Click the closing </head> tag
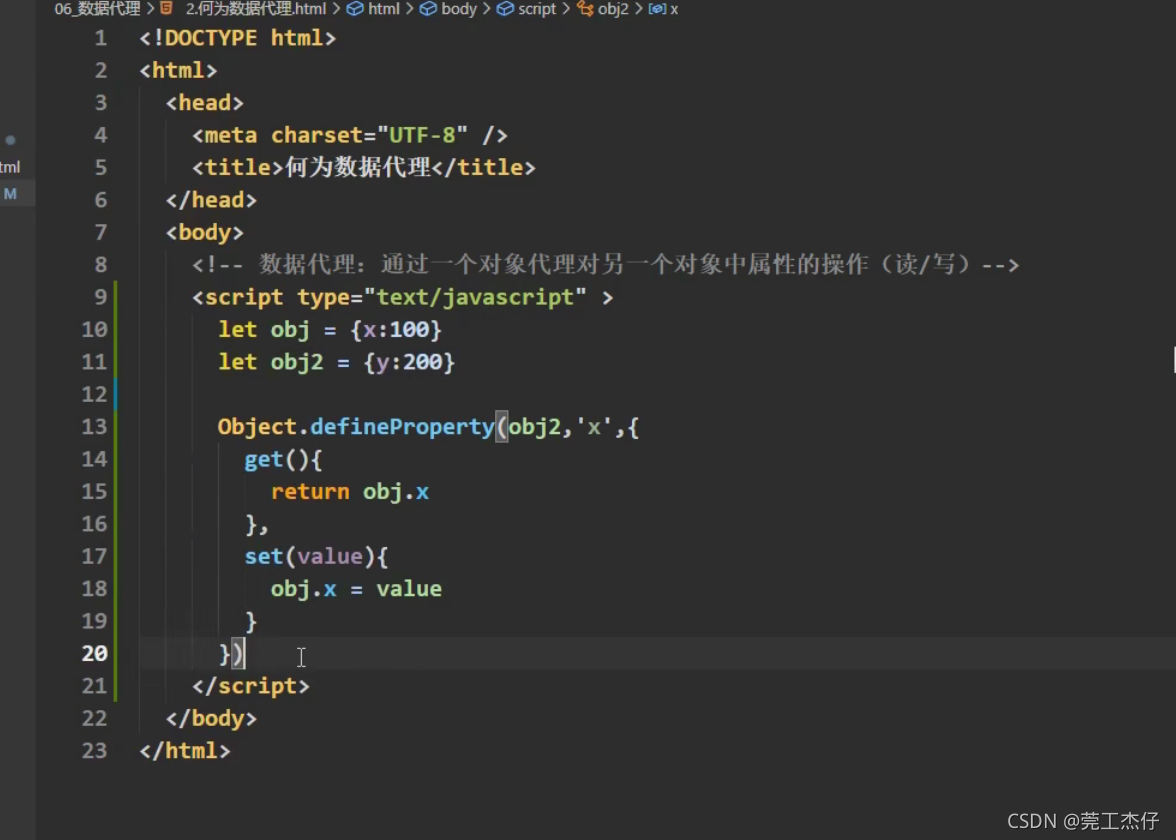Viewport: 1176px width, 840px height. (x=212, y=200)
